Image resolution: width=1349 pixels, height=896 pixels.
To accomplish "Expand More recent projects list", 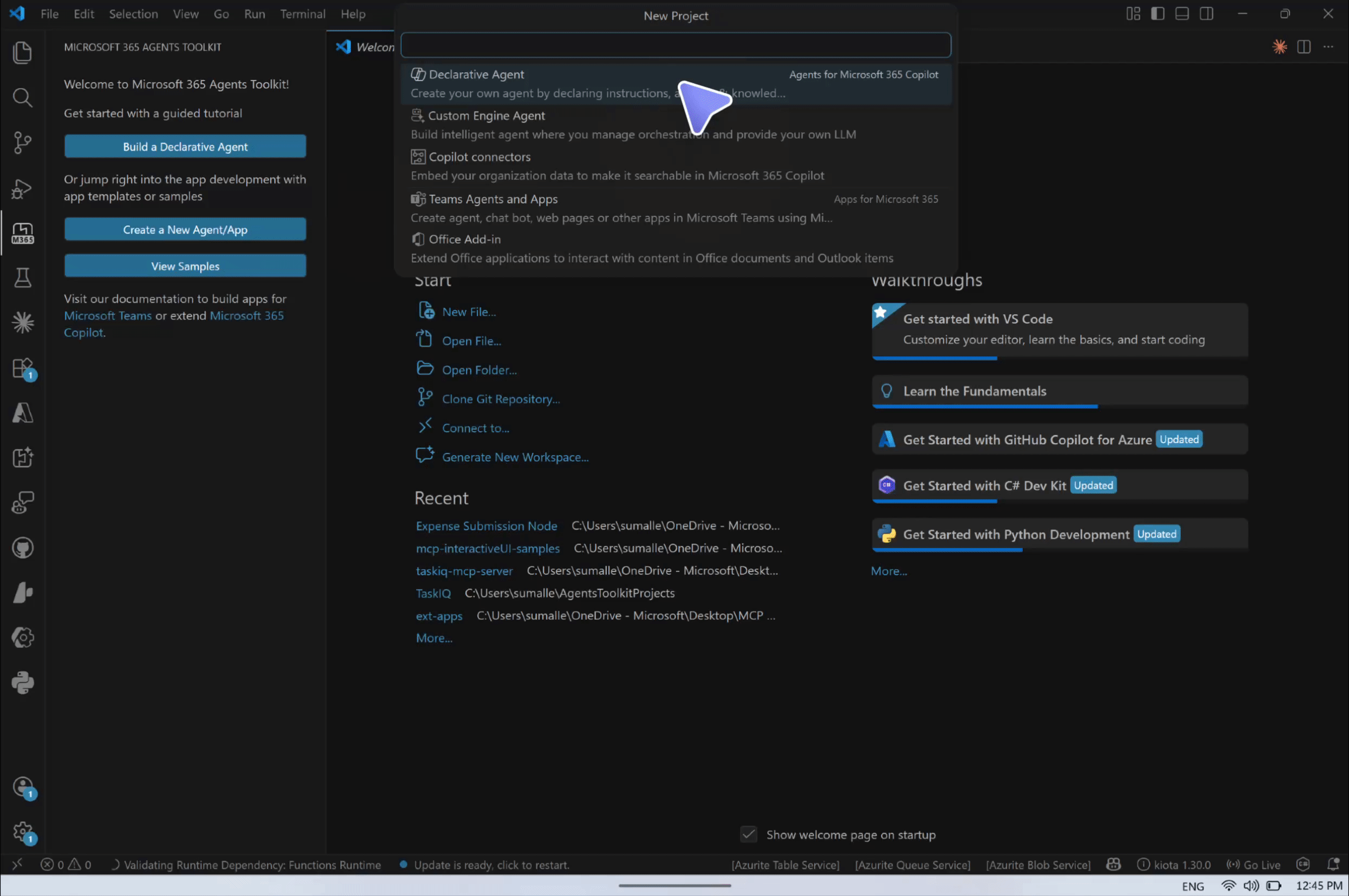I will [x=433, y=638].
